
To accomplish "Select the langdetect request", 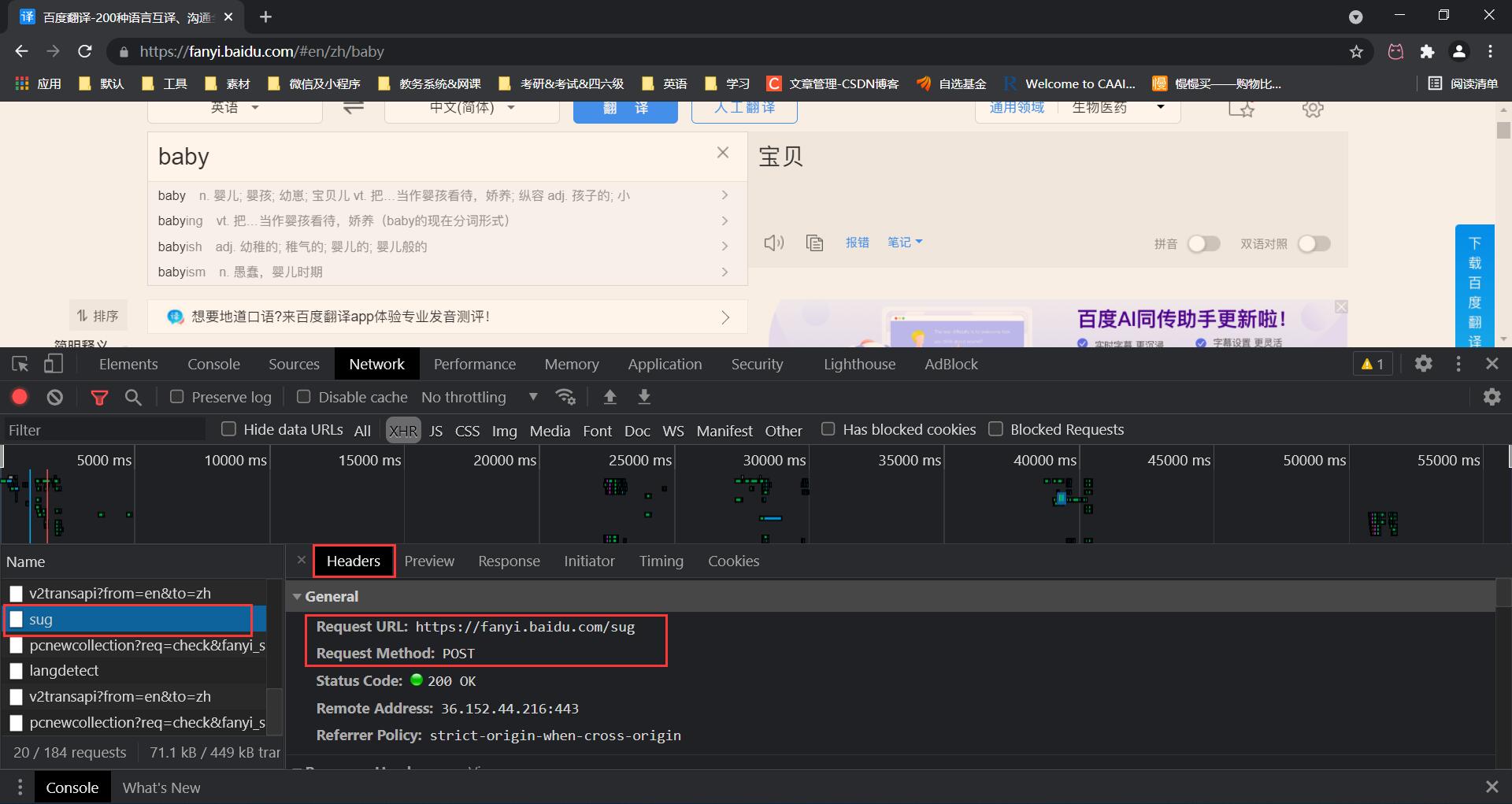I will click(134, 671).
